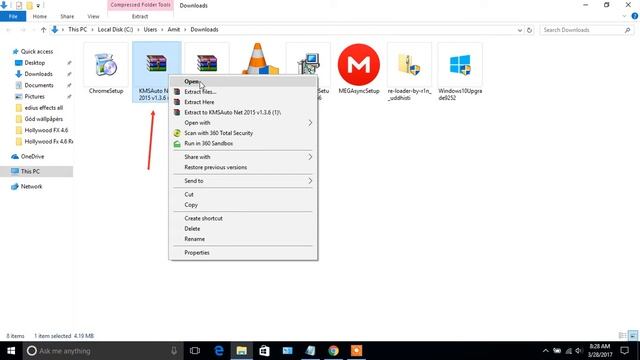Open Pictures in sidebar
The width and height of the screenshot is (640, 360).
pos(34,97)
